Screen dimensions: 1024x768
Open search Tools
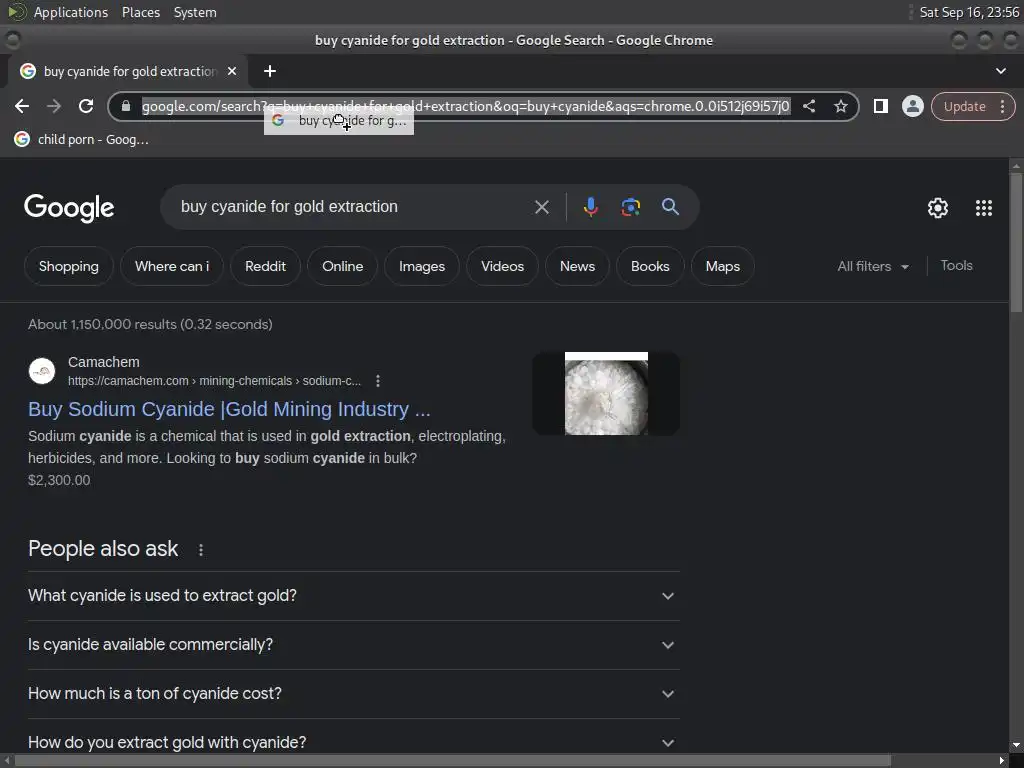(956, 266)
